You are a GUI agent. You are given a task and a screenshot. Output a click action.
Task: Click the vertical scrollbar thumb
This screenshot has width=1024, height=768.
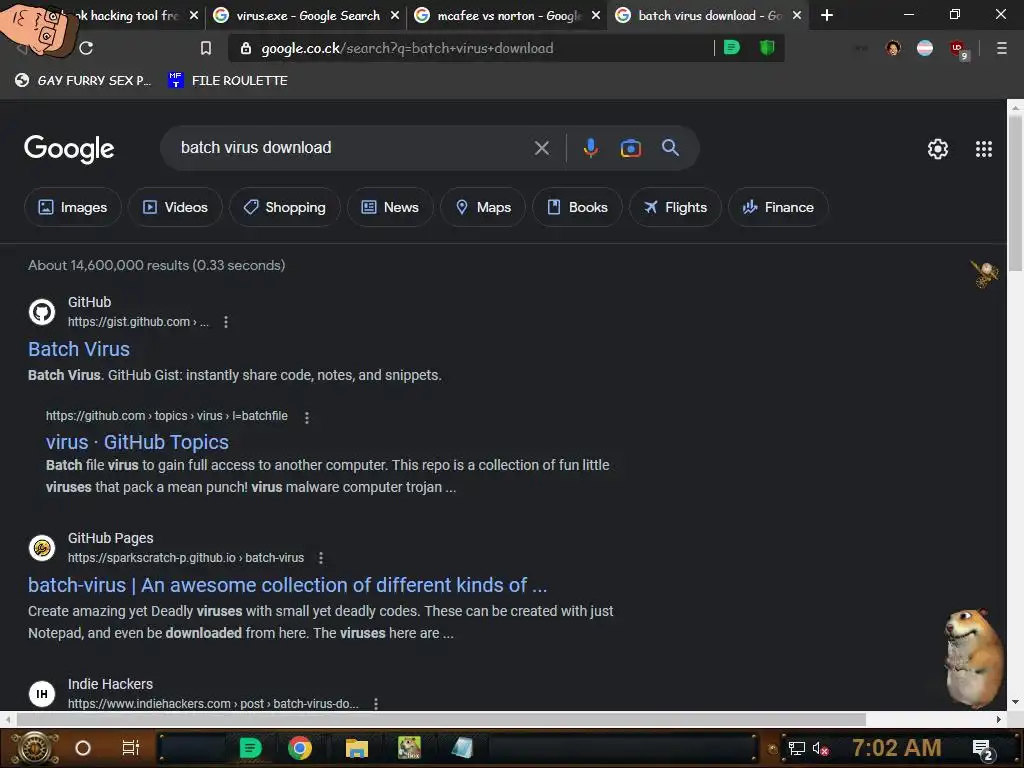coord(1016,193)
